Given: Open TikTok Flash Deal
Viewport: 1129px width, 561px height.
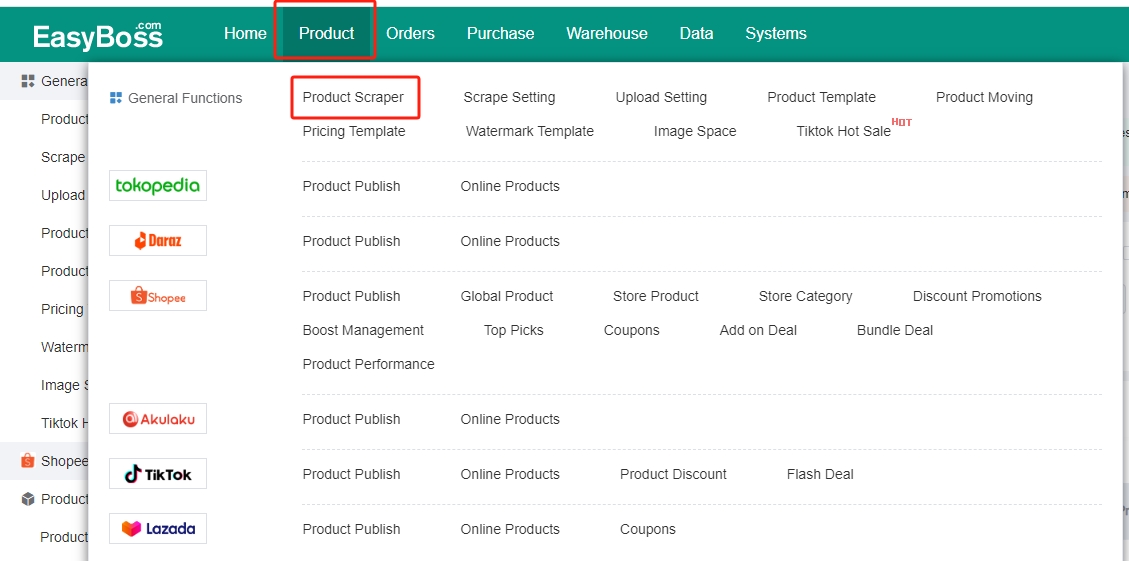Looking at the screenshot, I should (820, 474).
